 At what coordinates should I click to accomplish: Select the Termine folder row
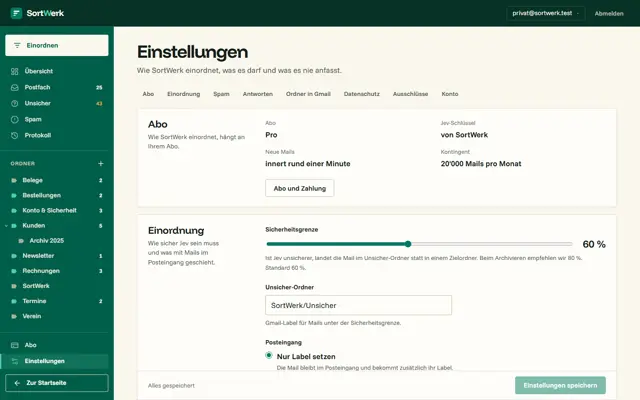tap(57, 301)
